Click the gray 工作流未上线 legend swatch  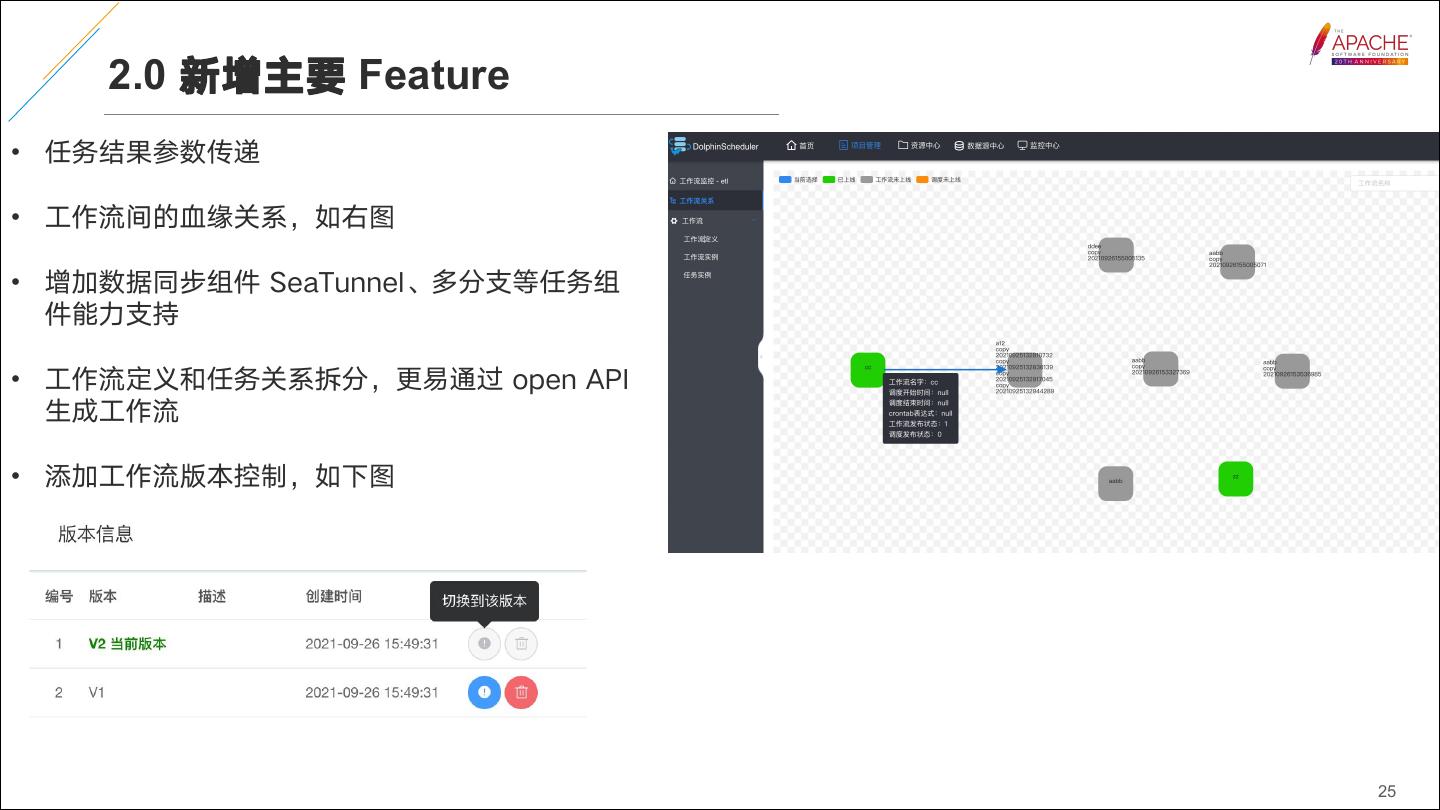point(866,180)
